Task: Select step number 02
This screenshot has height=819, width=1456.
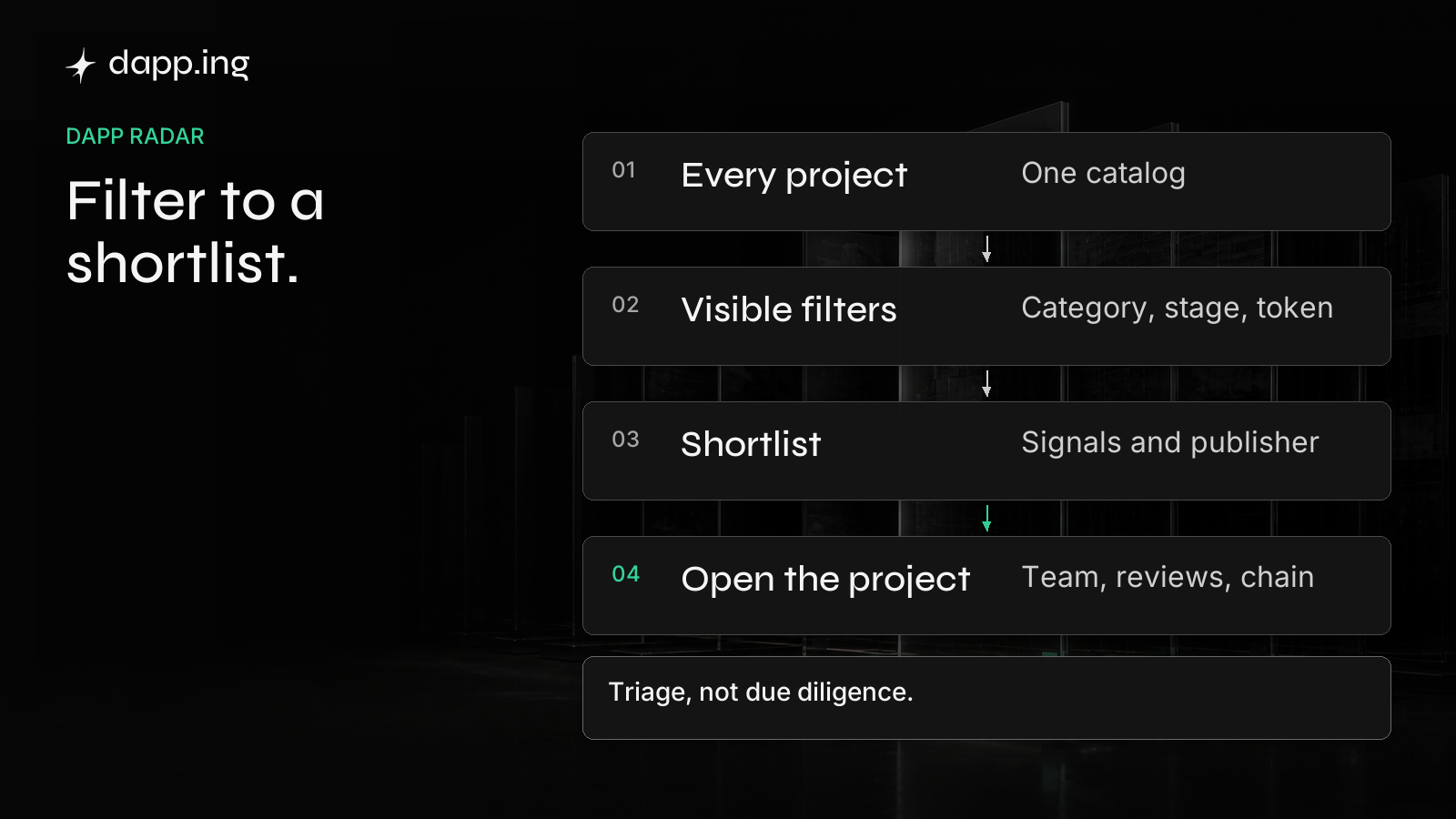Action: (625, 305)
